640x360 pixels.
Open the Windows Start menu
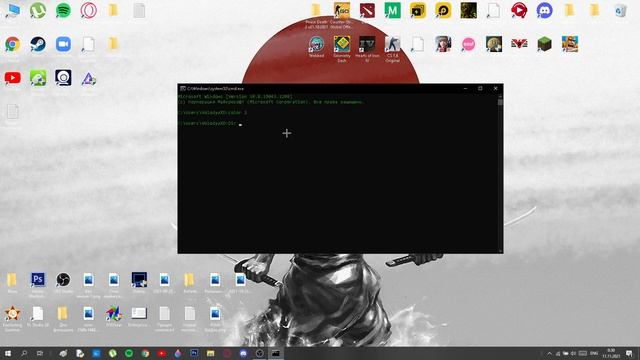[8, 353]
